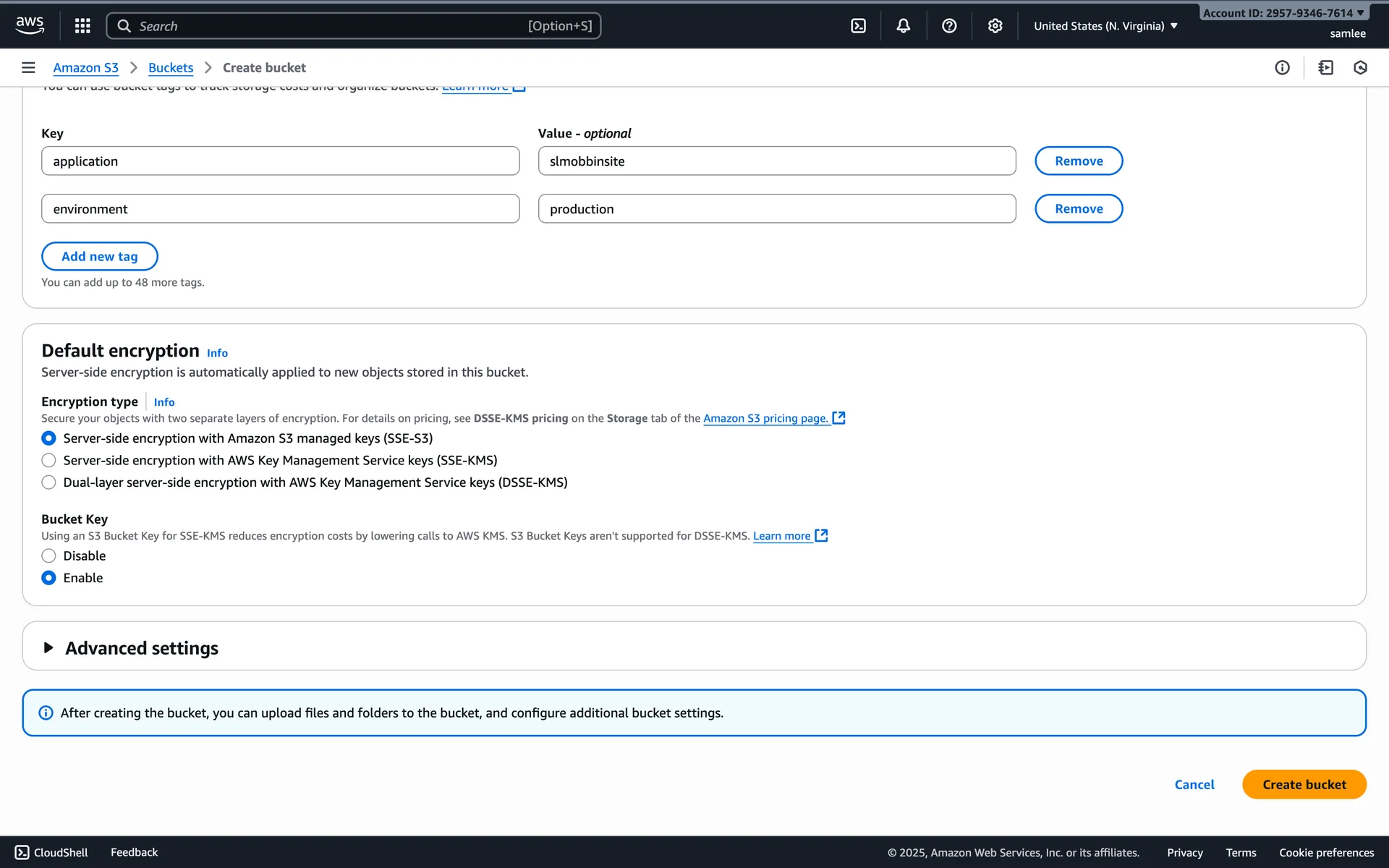Toggle the hamburger side navigation menu

28,67
